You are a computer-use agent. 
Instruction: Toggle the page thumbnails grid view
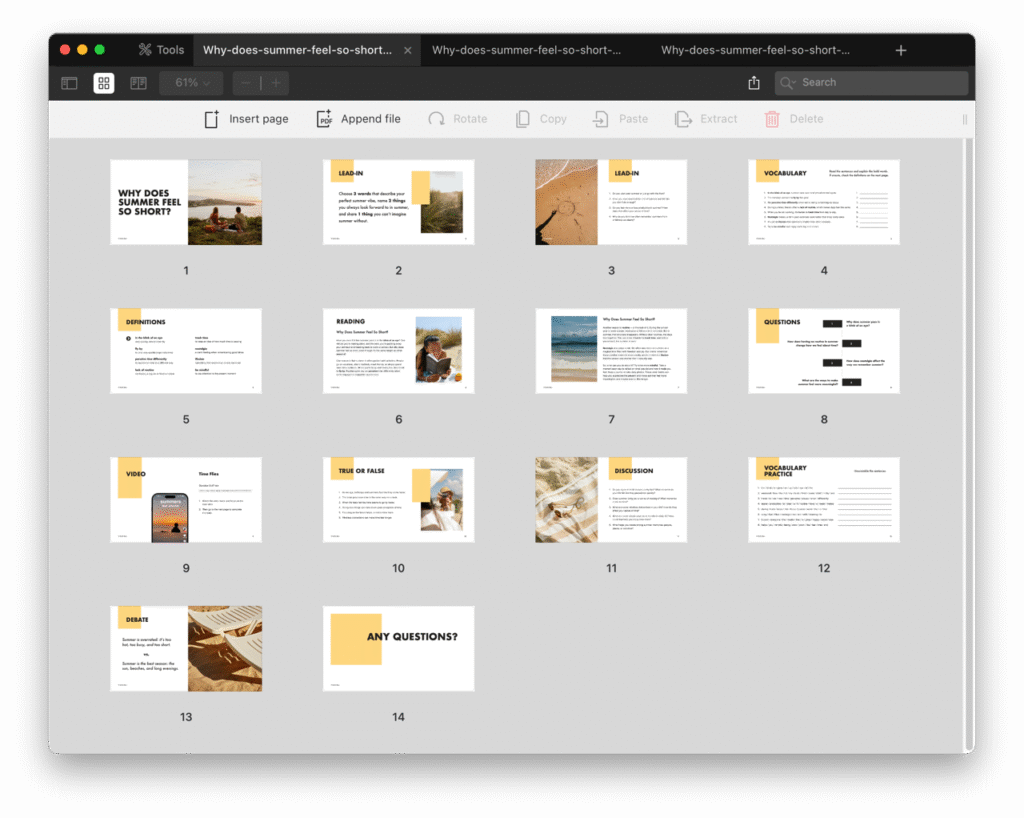(x=104, y=83)
